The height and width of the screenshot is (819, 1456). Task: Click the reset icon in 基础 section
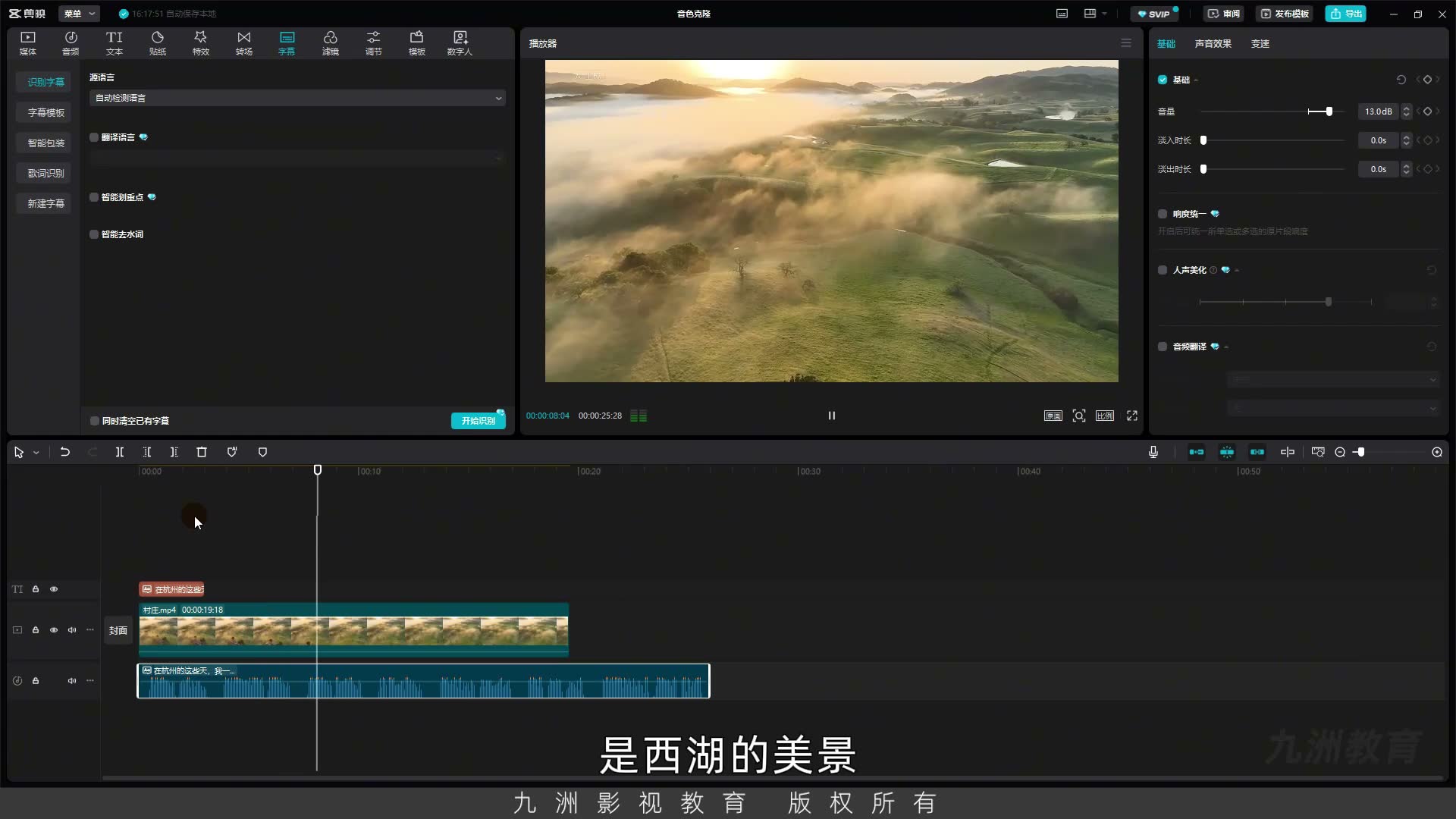tap(1401, 80)
